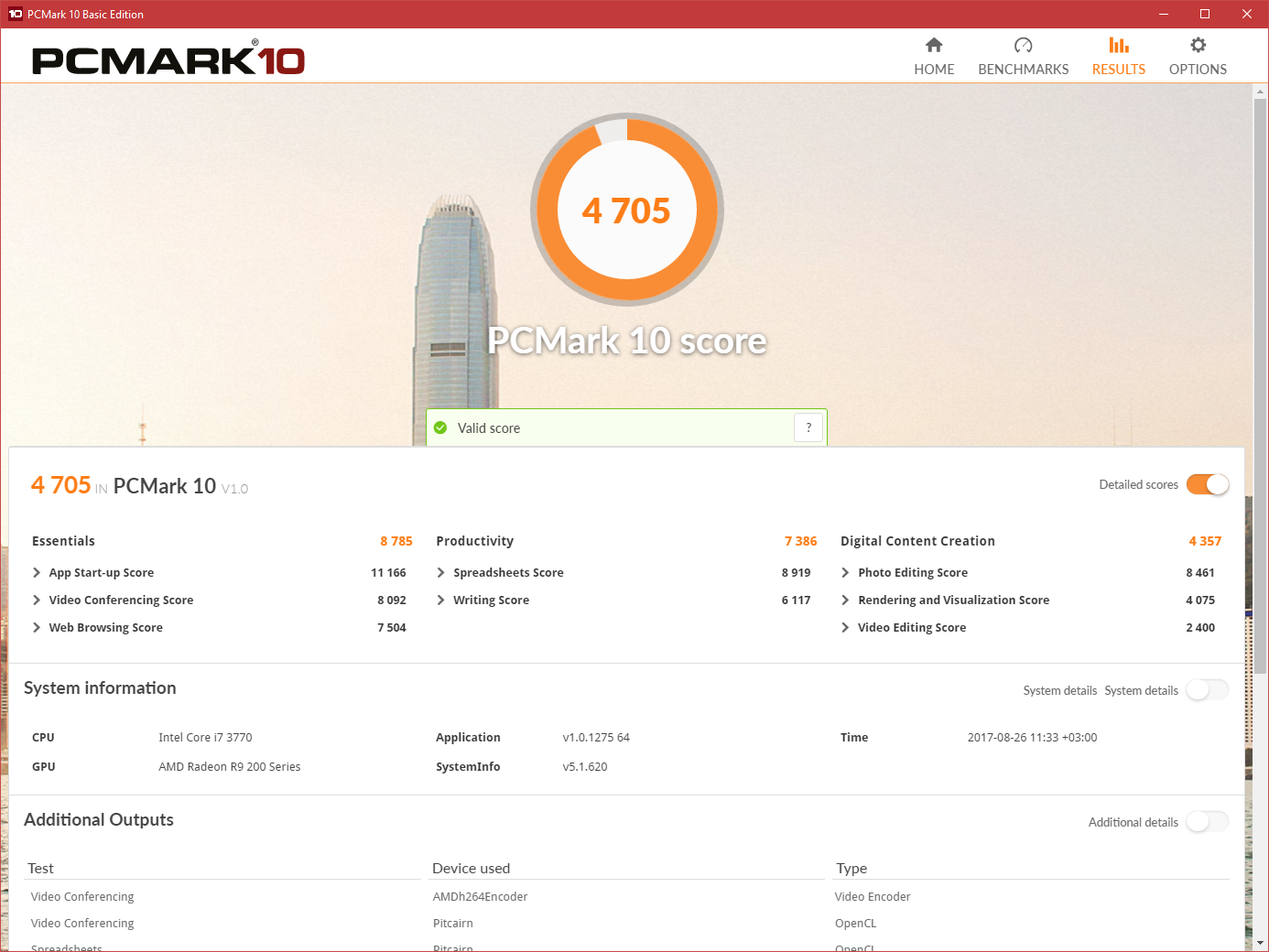Expand the Spreadsheets Score chevron

pyautogui.click(x=440, y=572)
